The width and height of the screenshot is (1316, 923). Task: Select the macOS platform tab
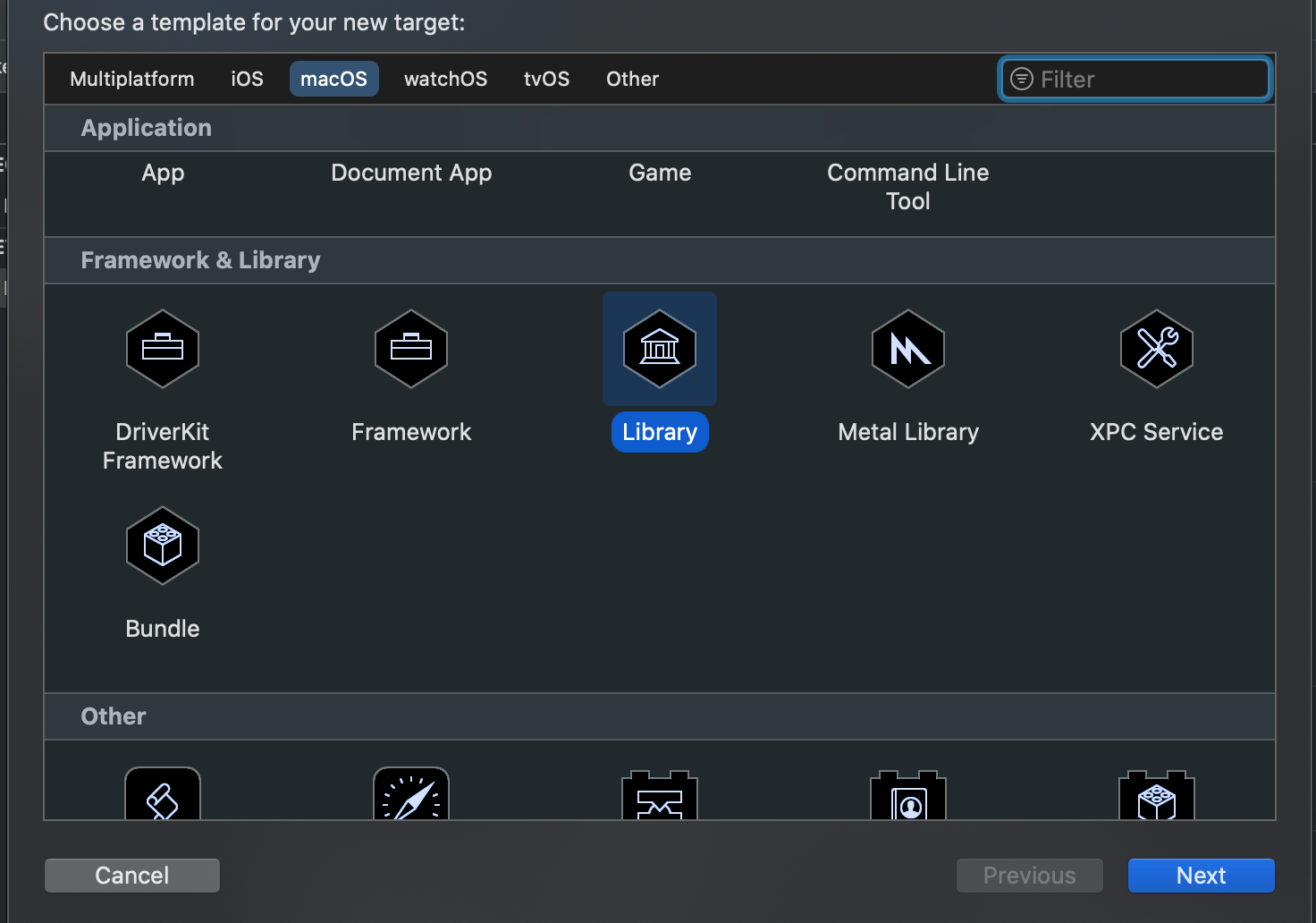pyautogui.click(x=333, y=79)
